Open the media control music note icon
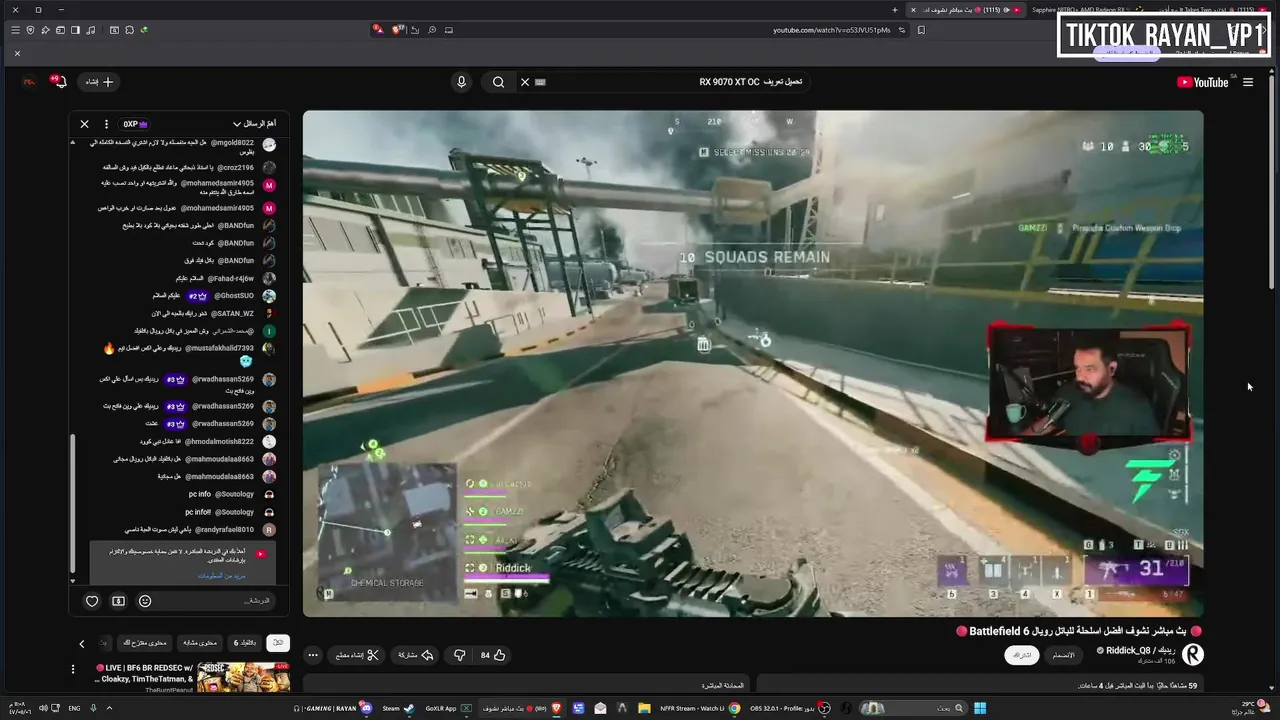 coord(90,30)
